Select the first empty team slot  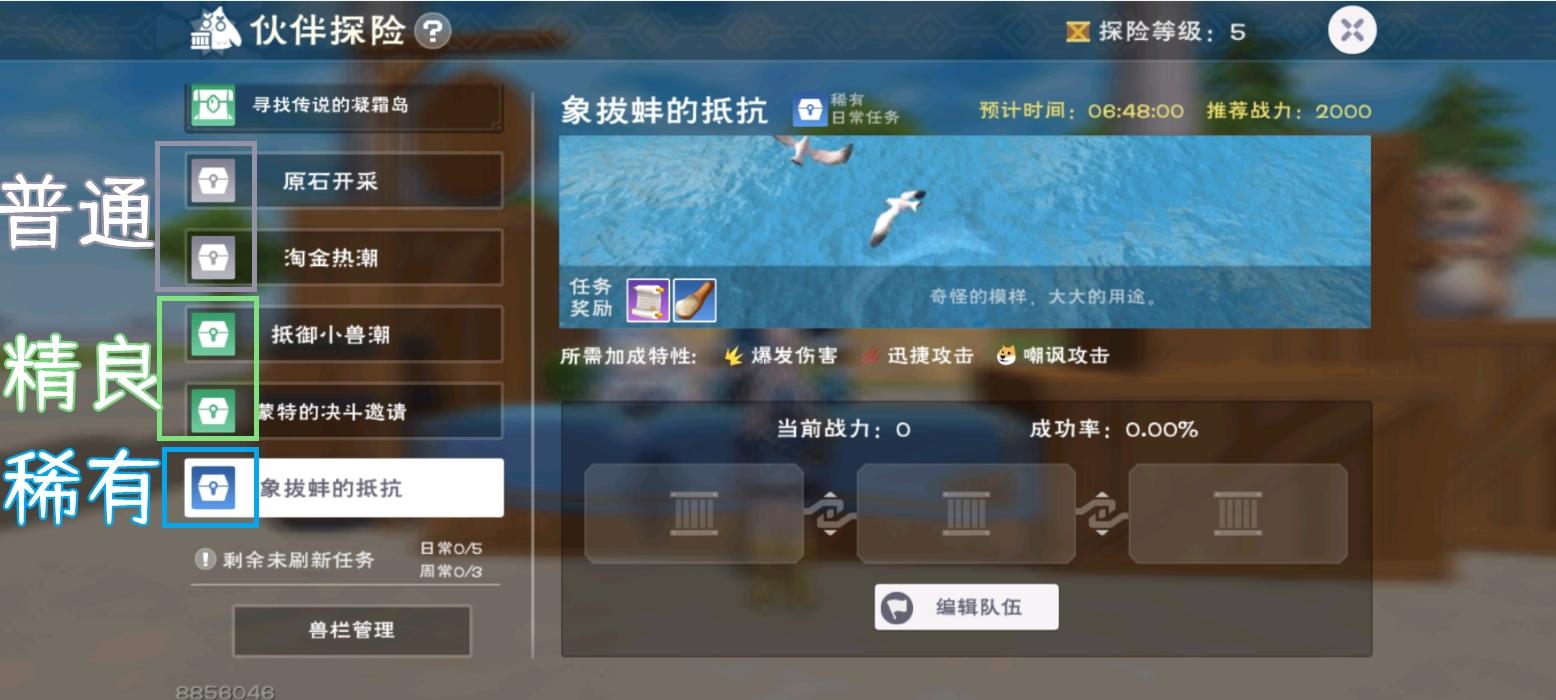tap(694, 514)
